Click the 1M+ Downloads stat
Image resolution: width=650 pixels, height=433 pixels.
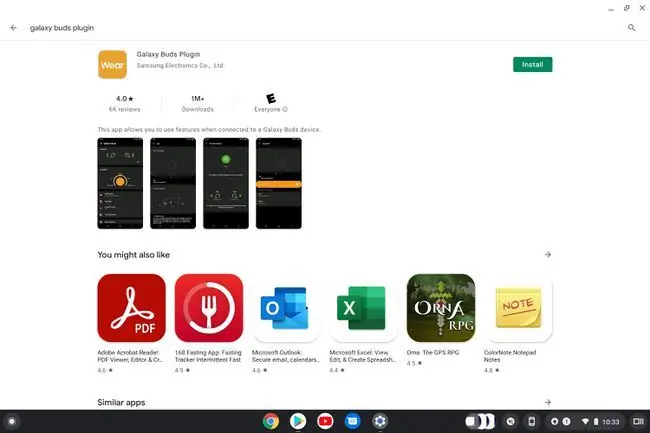point(198,104)
